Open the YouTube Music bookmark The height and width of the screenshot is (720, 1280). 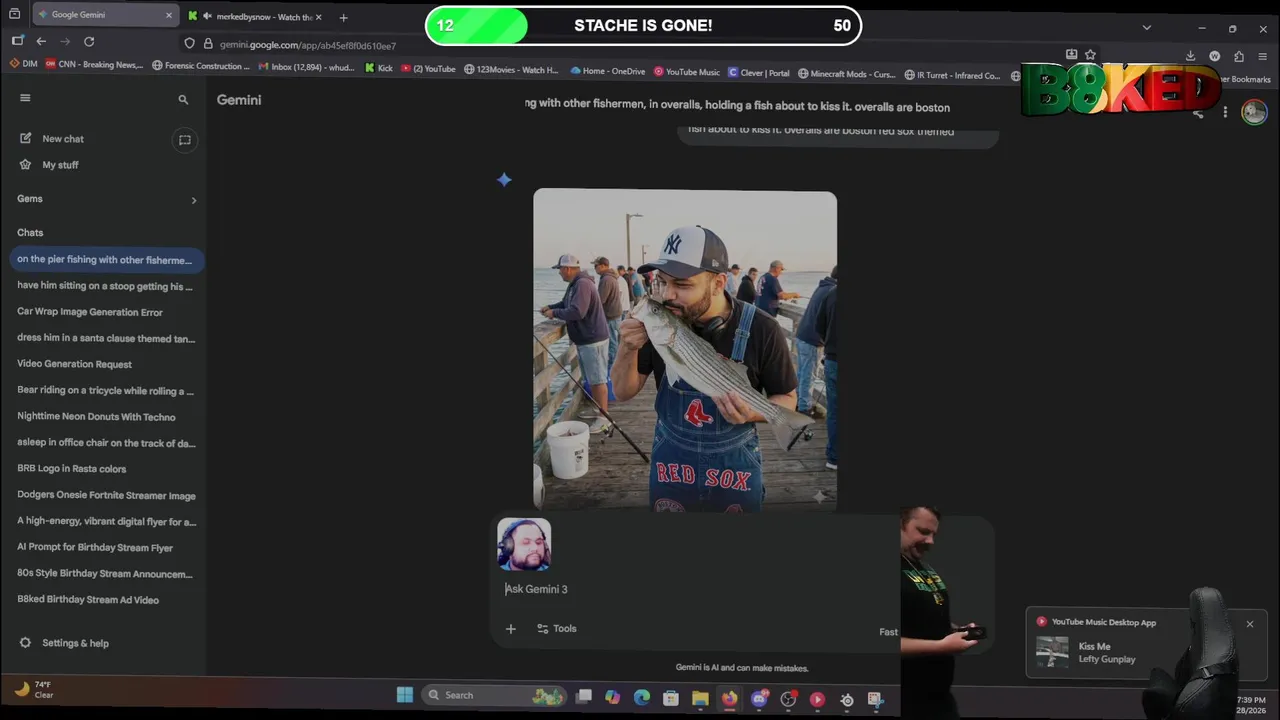tap(687, 72)
